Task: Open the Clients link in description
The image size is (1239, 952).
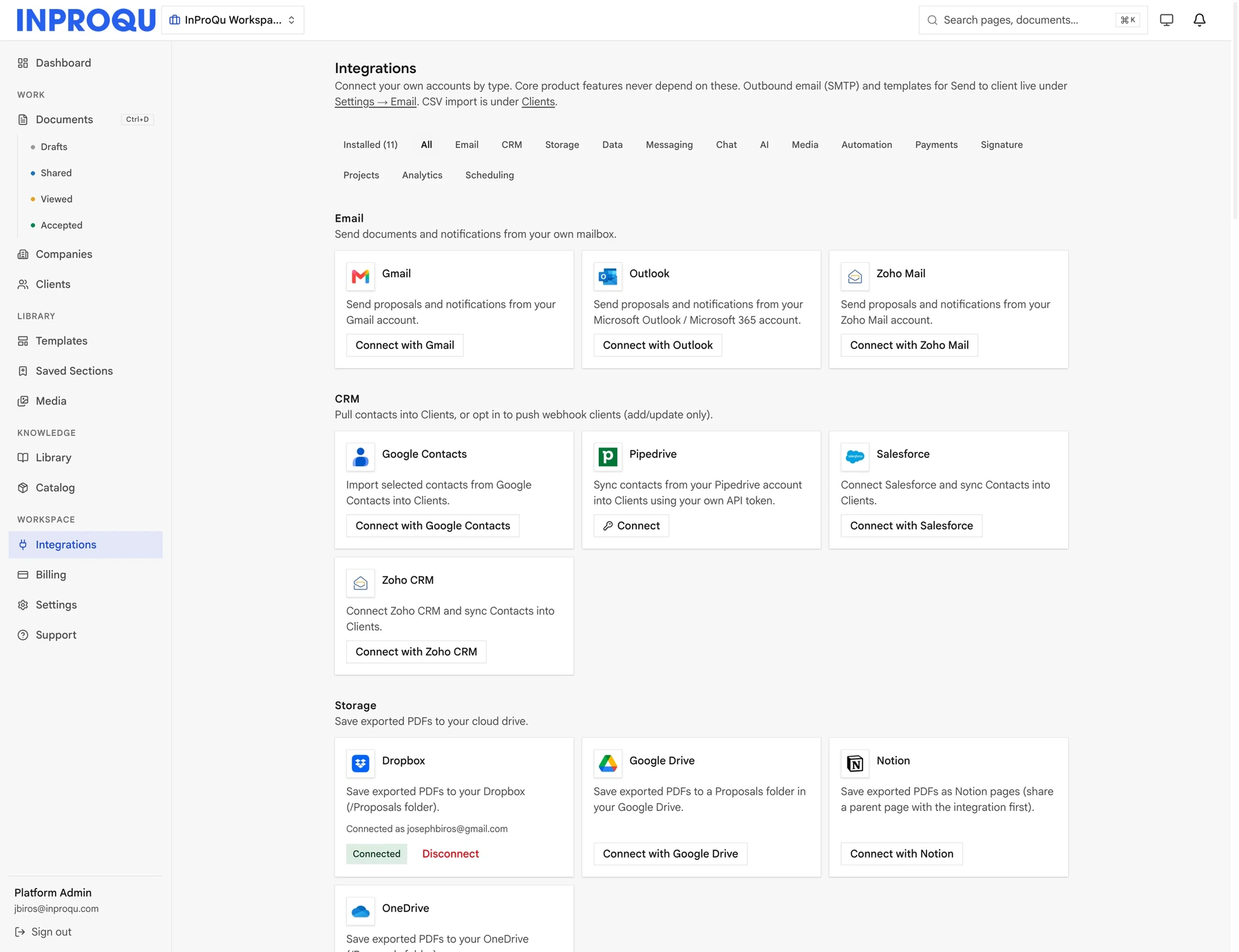Action: (538, 102)
